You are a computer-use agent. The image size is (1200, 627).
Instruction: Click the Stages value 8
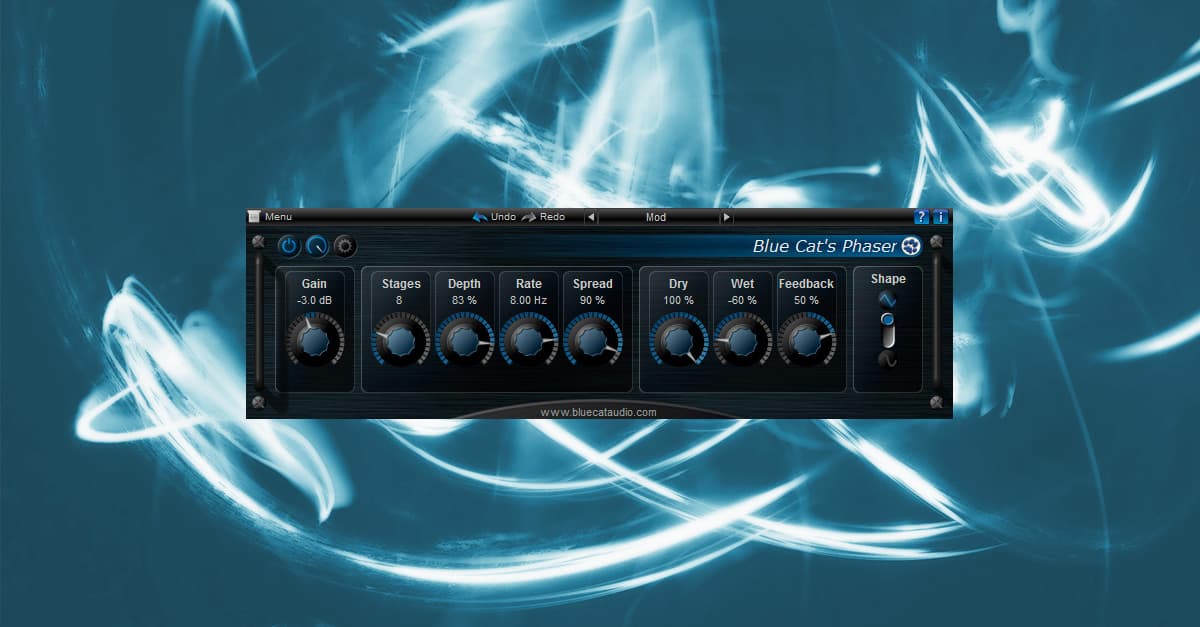pyautogui.click(x=399, y=300)
